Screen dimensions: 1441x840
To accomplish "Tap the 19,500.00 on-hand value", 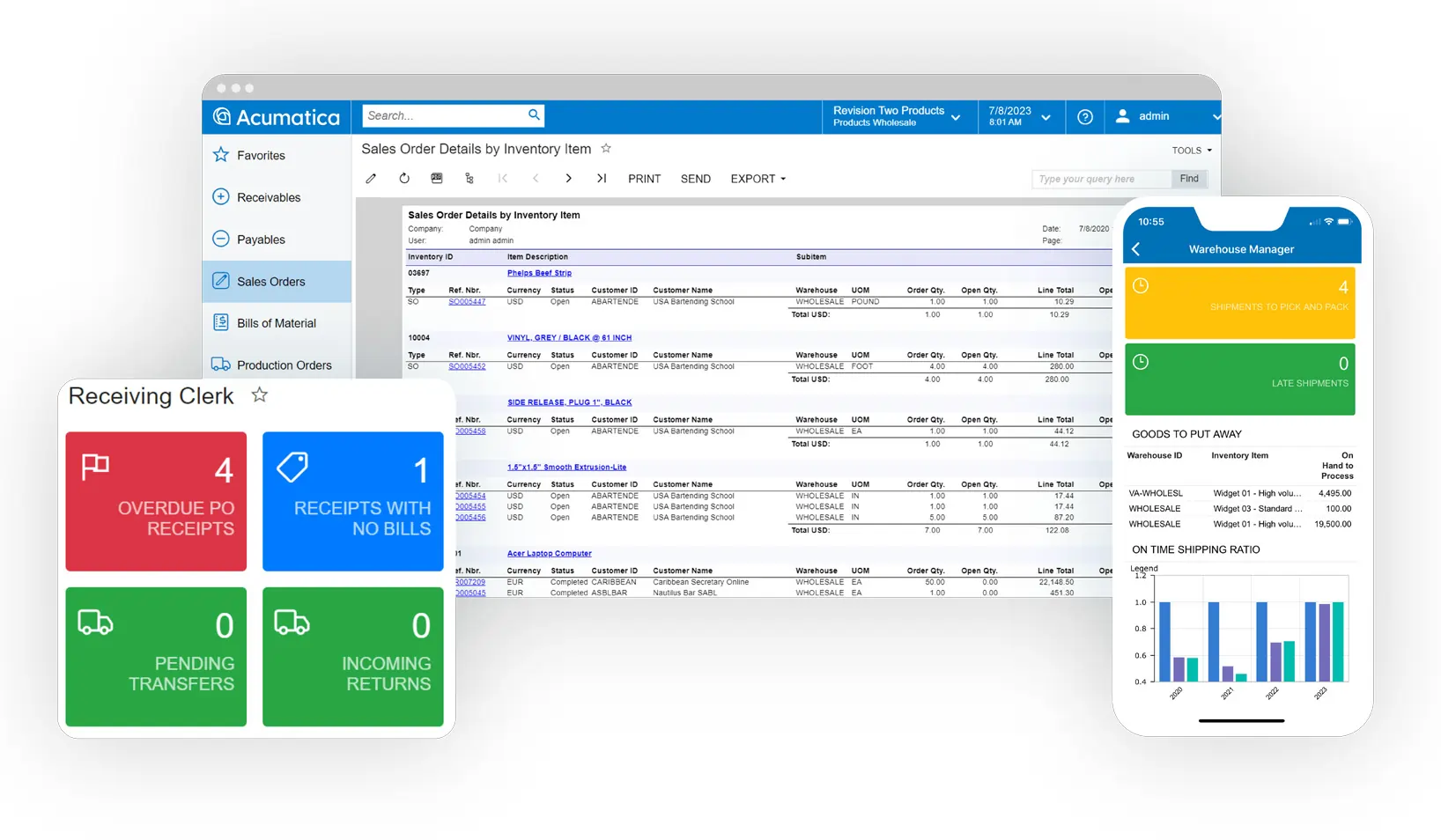I will tap(1333, 524).
